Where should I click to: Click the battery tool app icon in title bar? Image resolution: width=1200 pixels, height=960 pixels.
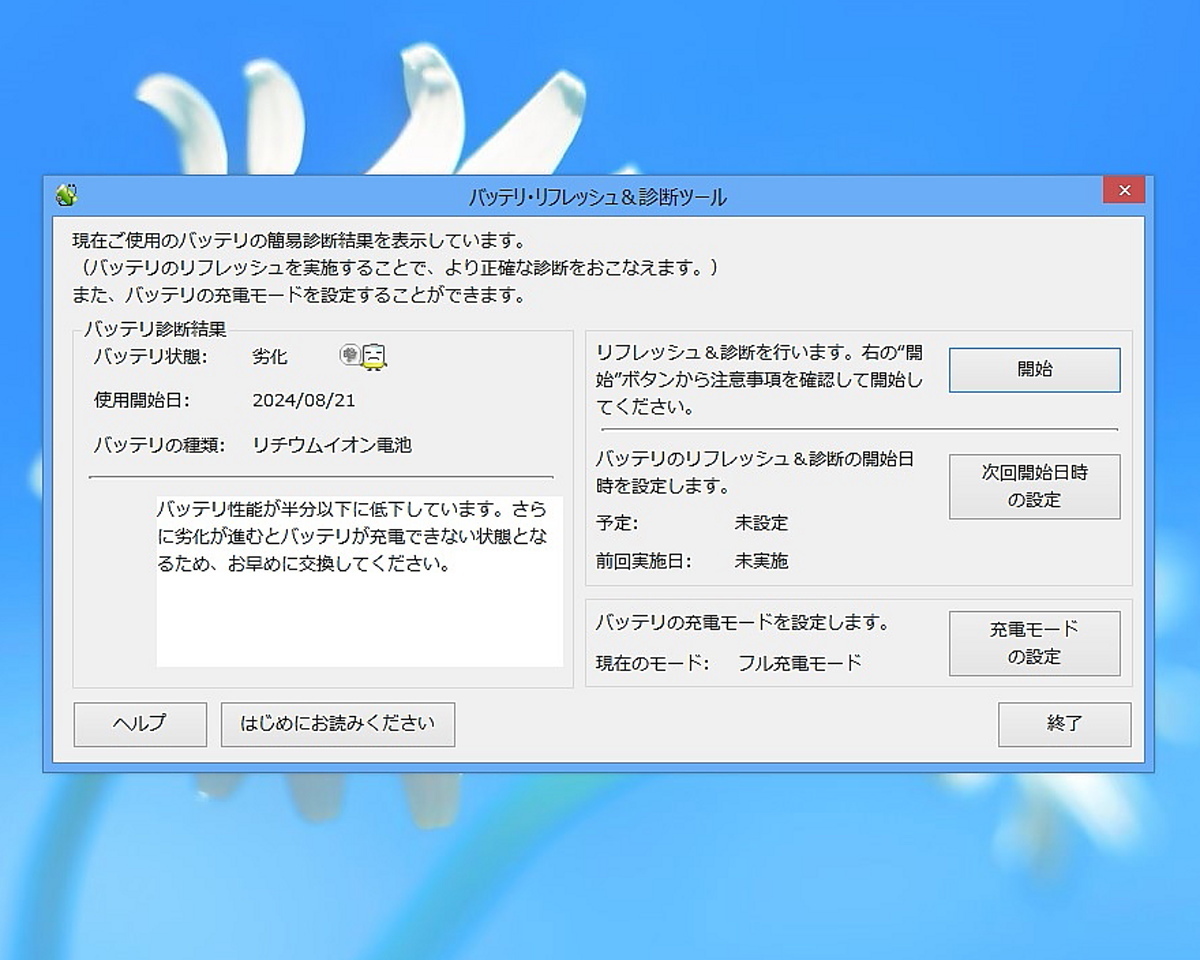click(67, 194)
